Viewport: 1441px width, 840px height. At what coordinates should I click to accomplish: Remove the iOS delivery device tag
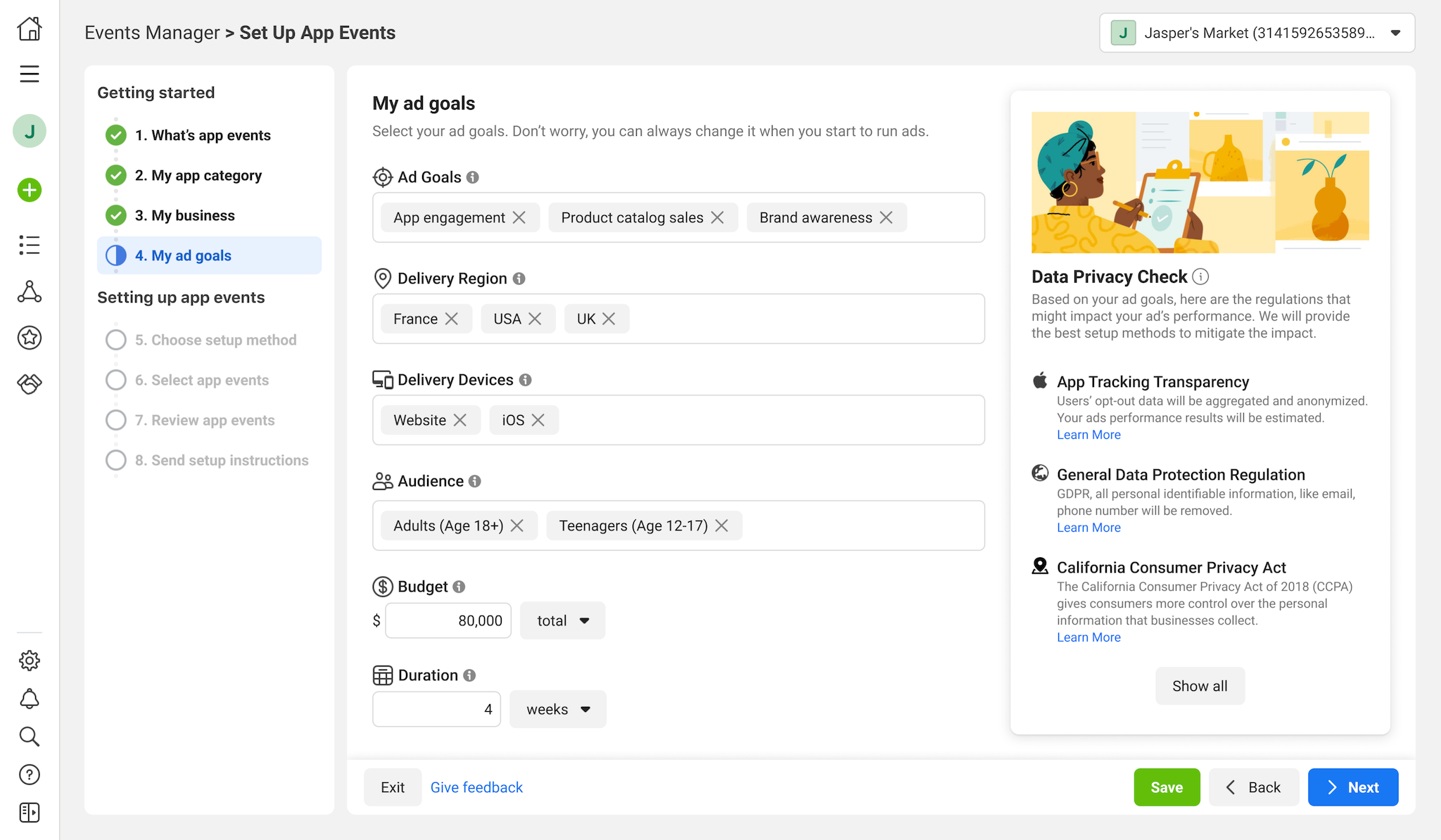click(538, 420)
